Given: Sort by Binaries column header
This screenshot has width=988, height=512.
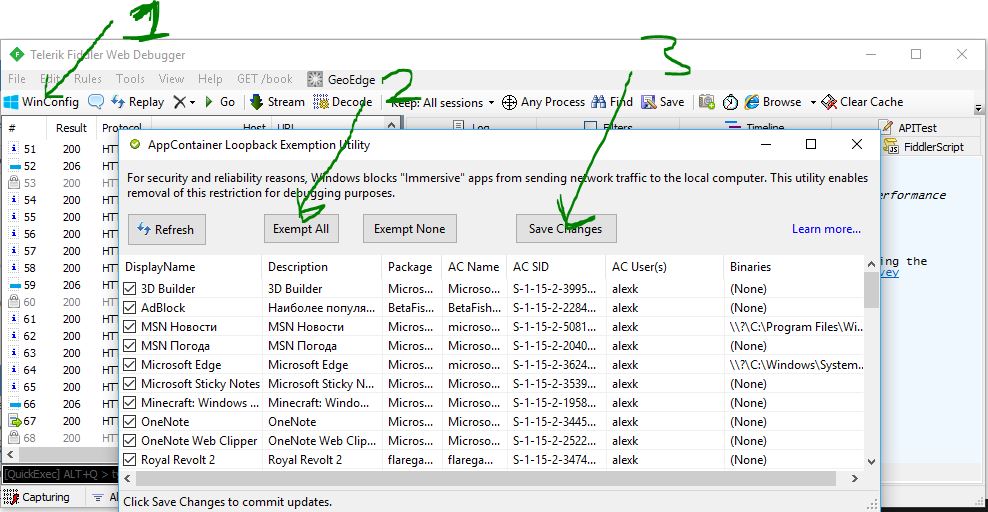Looking at the screenshot, I should click(x=794, y=266).
